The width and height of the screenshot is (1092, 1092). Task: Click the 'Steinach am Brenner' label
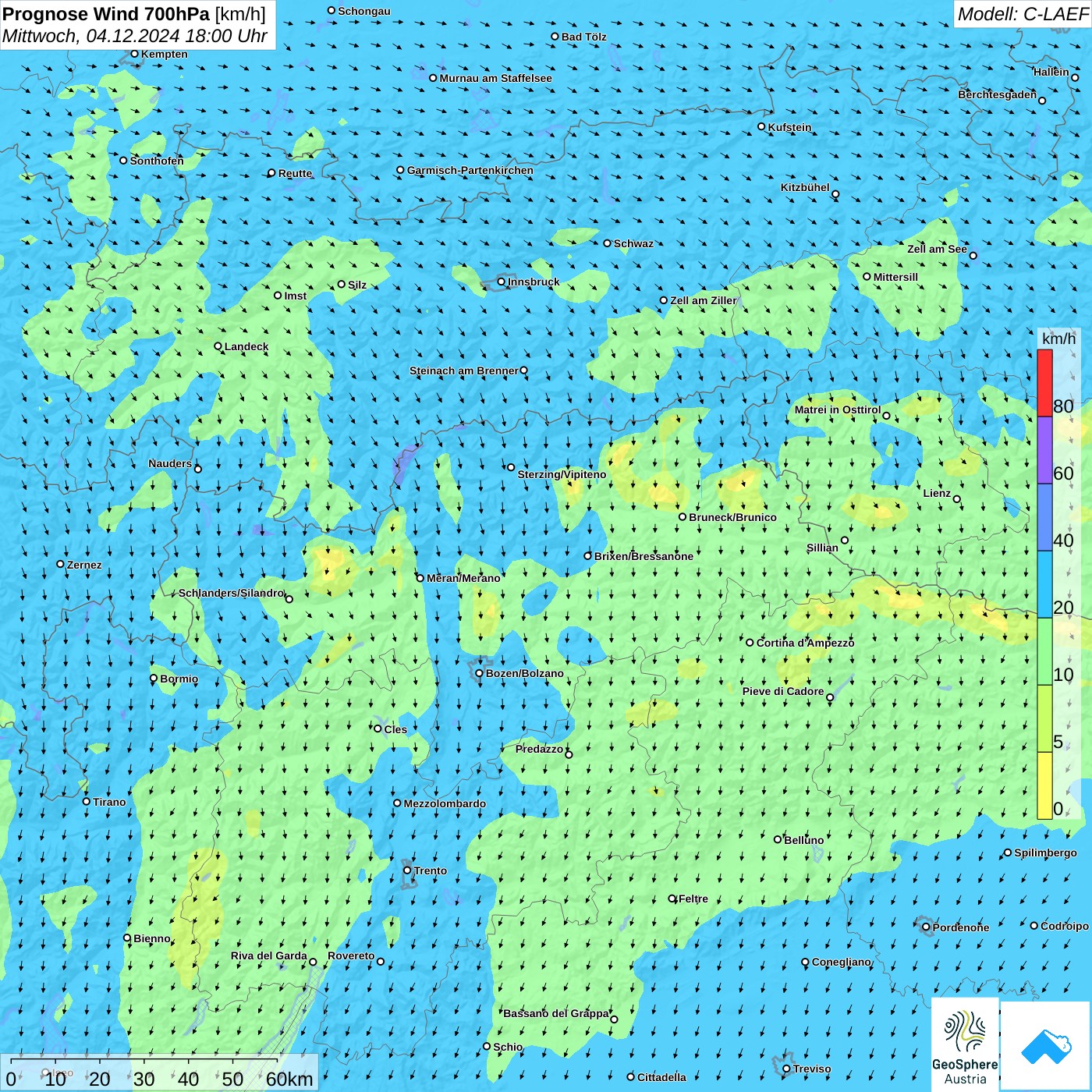tap(463, 370)
